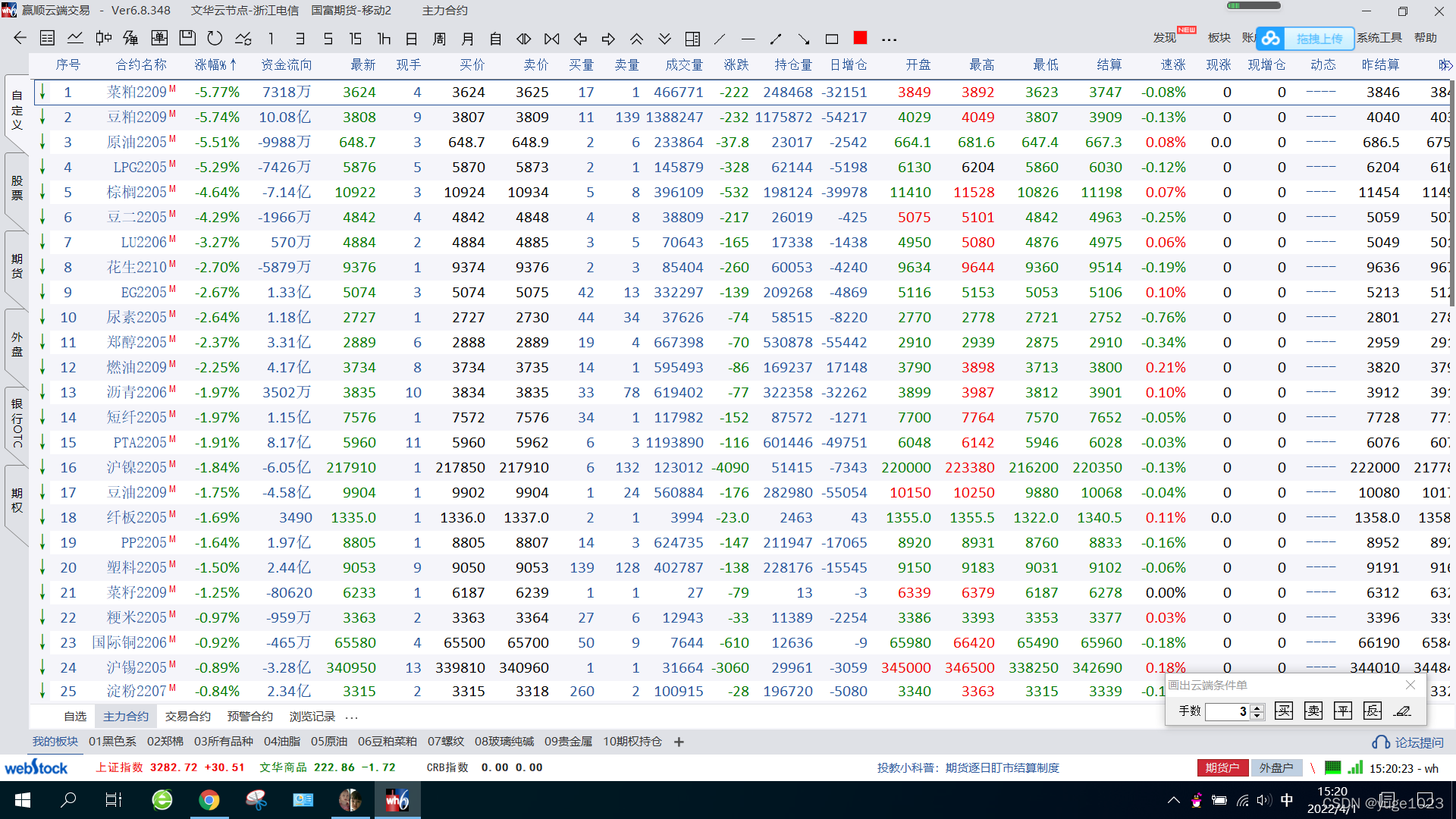This screenshot has height=819, width=1456.
Task: Select the rectangle drawing tool
Action: [x=832, y=38]
